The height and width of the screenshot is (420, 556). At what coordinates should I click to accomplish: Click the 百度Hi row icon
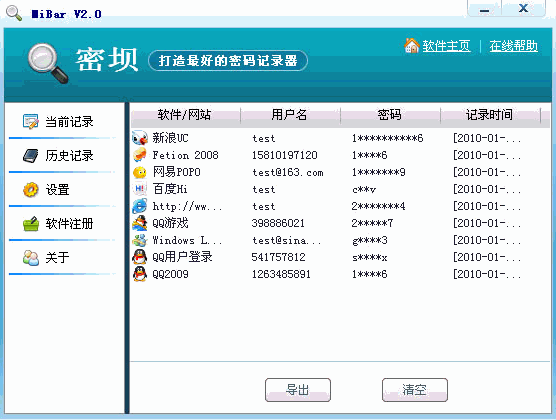pos(140,189)
